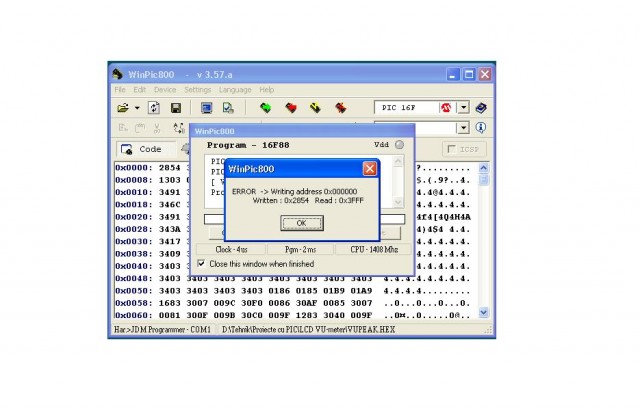Select hex value 3417 in row 0x0030

(170, 241)
